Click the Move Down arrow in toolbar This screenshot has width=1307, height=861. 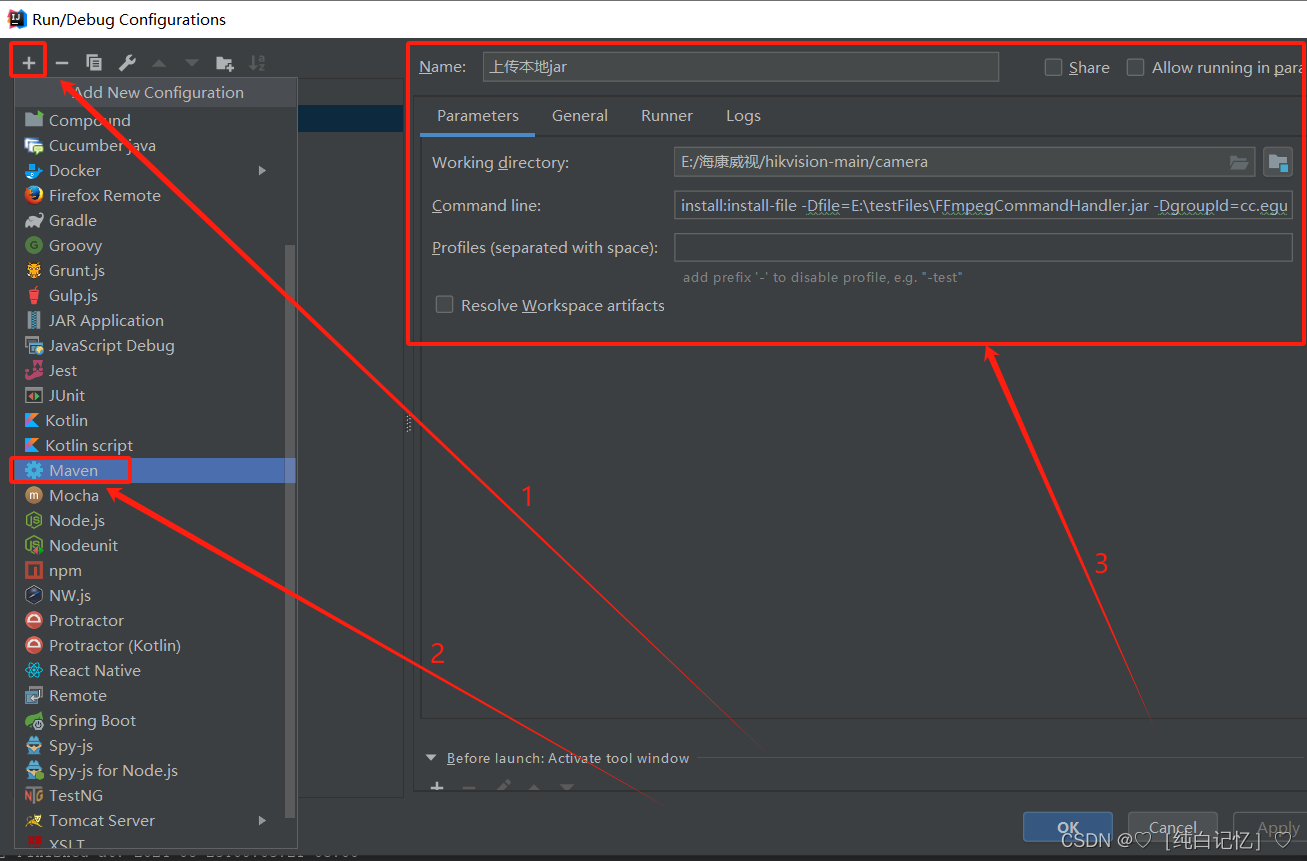(192, 63)
